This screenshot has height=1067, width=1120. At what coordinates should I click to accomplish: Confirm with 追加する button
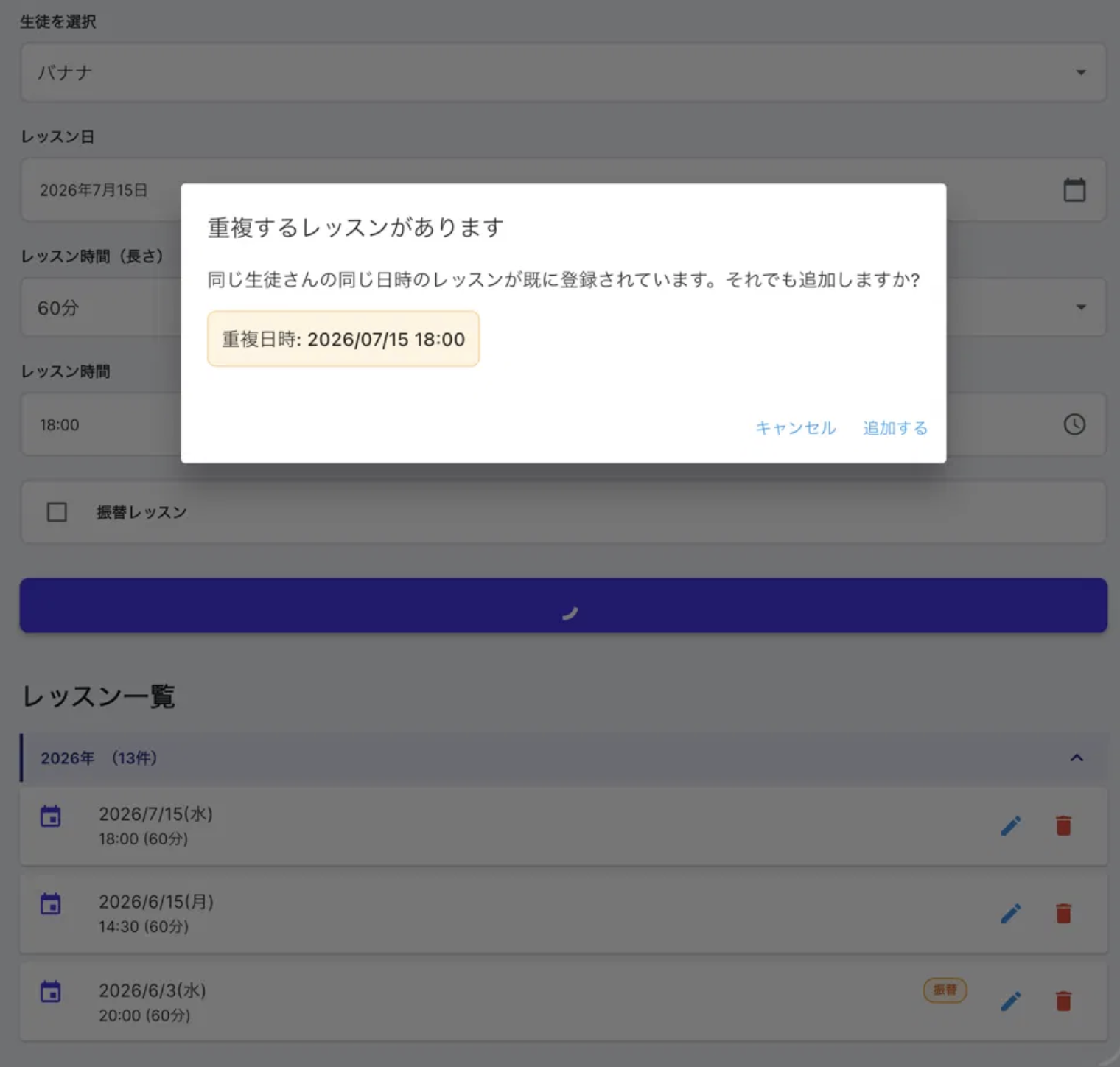(895, 428)
